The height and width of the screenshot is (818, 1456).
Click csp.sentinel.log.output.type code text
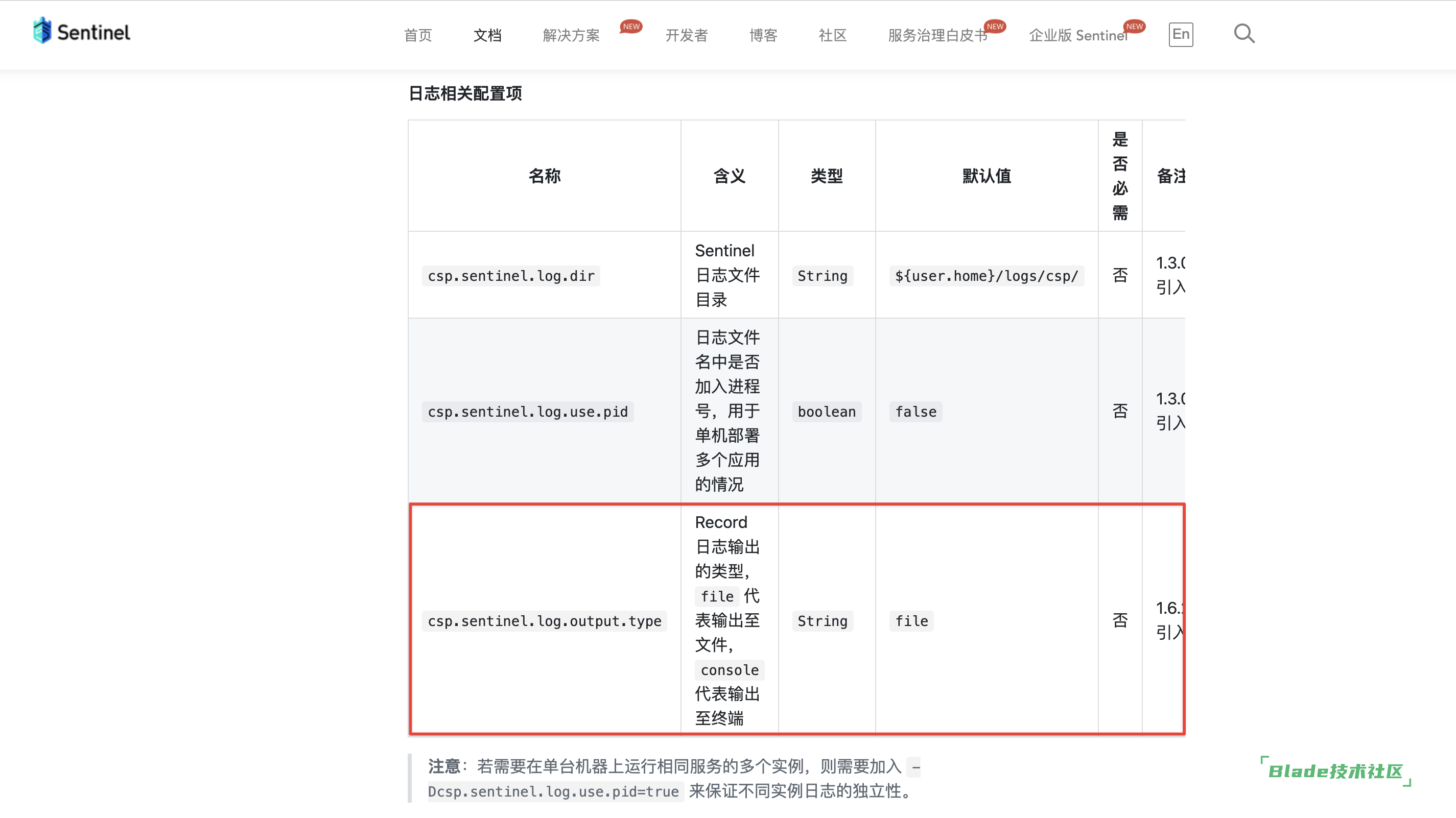[544, 621]
